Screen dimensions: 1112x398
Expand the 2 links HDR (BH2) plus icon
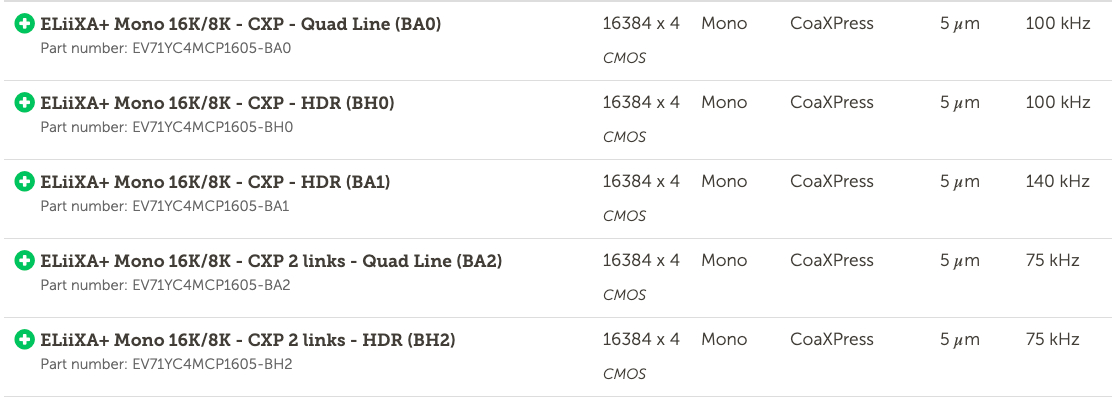(25, 341)
